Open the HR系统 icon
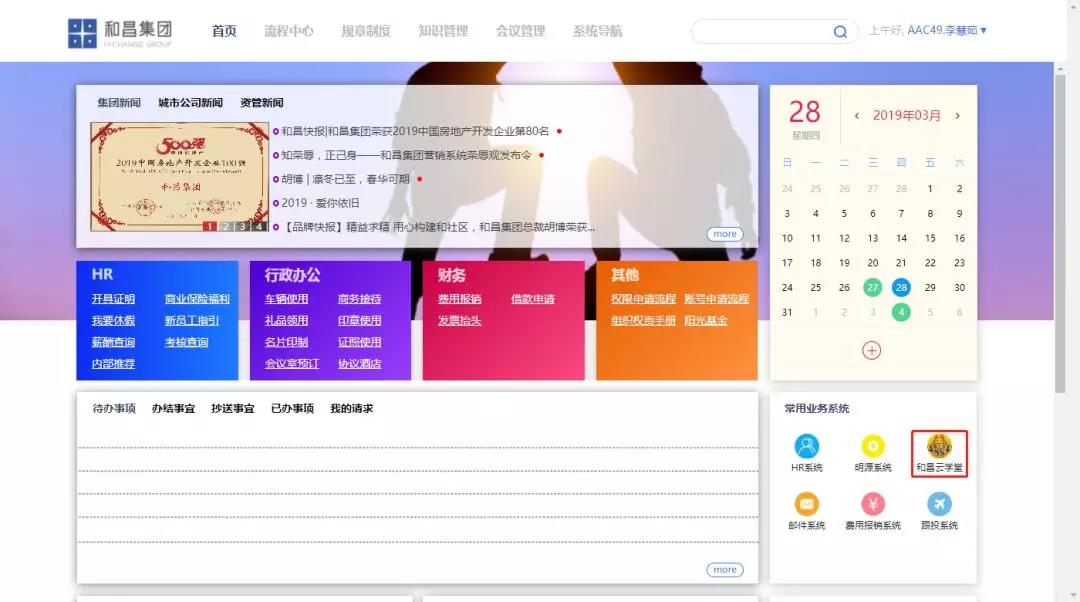This screenshot has height=602, width=1080. click(x=806, y=446)
